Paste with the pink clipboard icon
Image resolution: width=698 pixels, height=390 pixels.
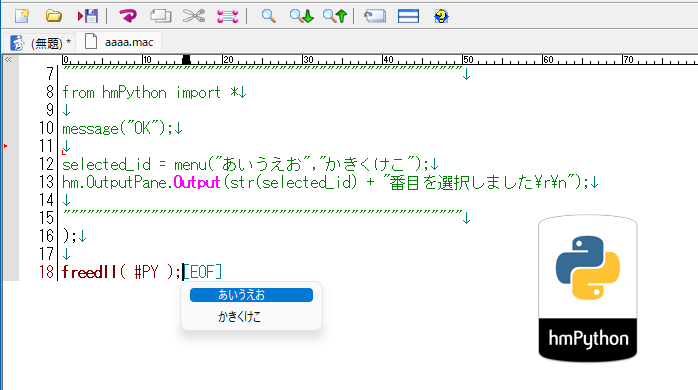coord(227,16)
